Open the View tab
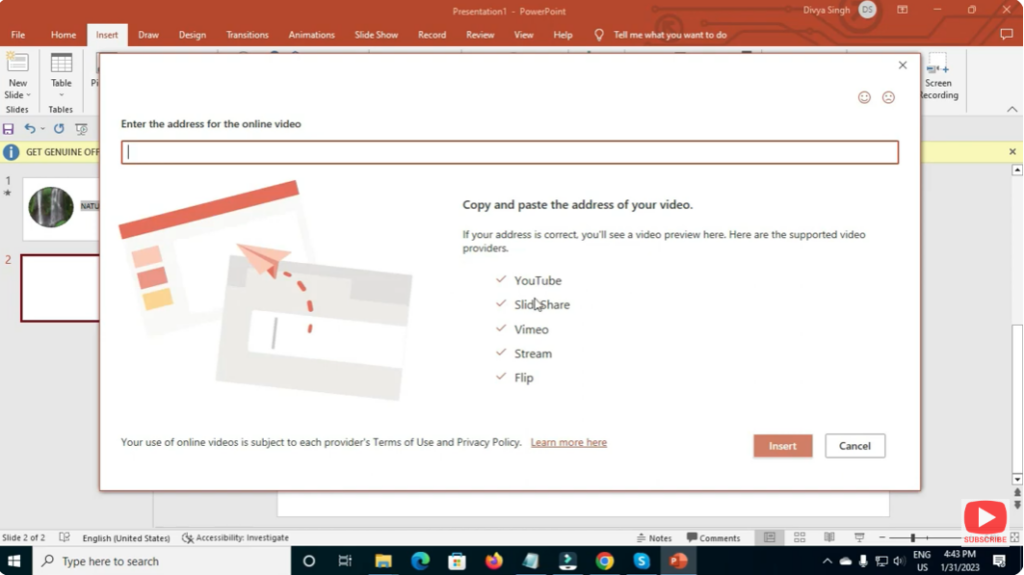 [523, 35]
